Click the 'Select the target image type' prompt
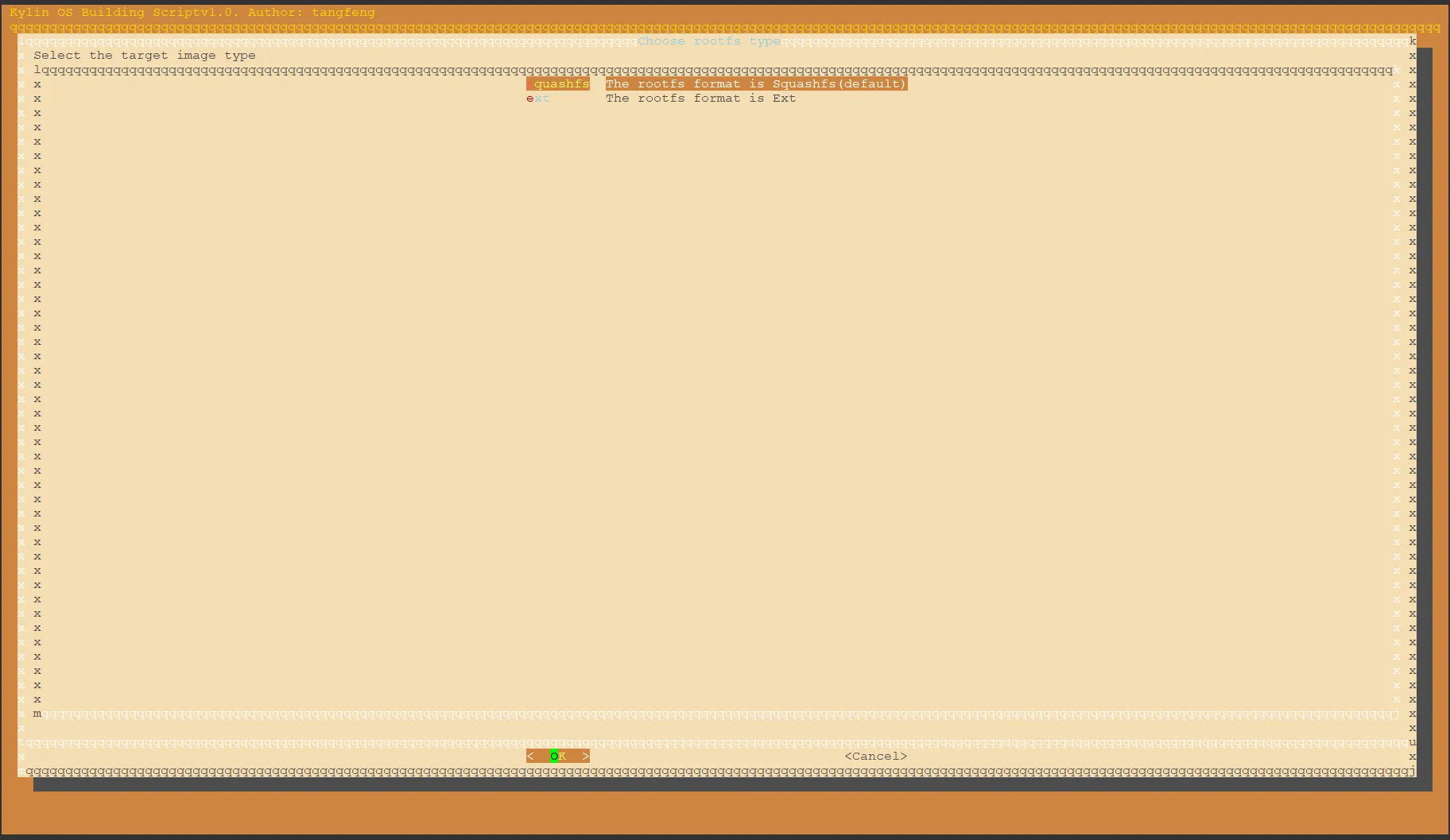 [145, 56]
